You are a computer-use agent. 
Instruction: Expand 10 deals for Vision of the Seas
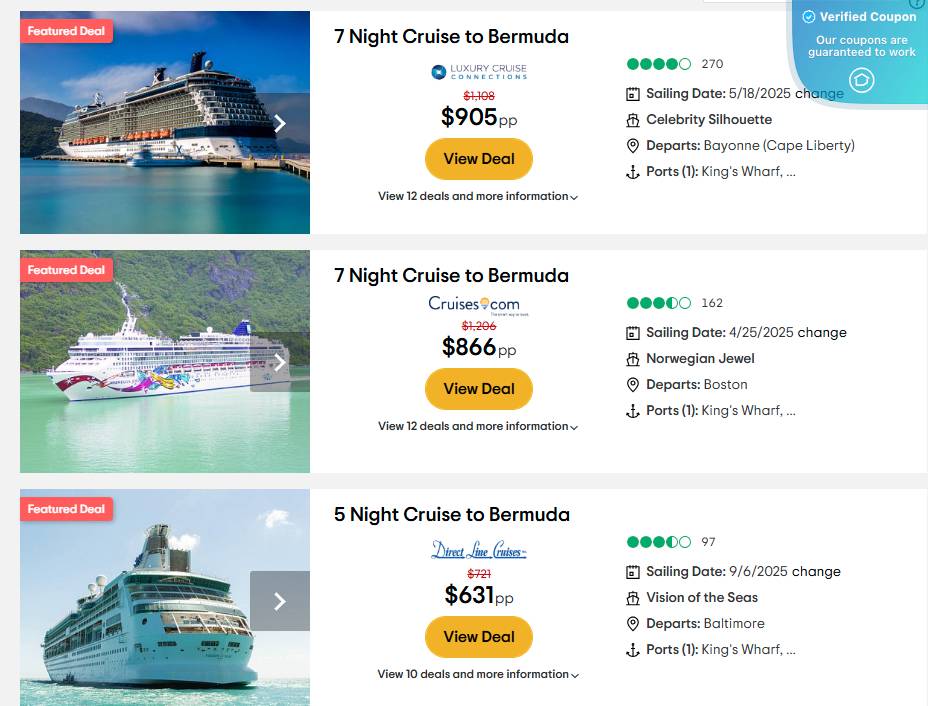(x=478, y=675)
